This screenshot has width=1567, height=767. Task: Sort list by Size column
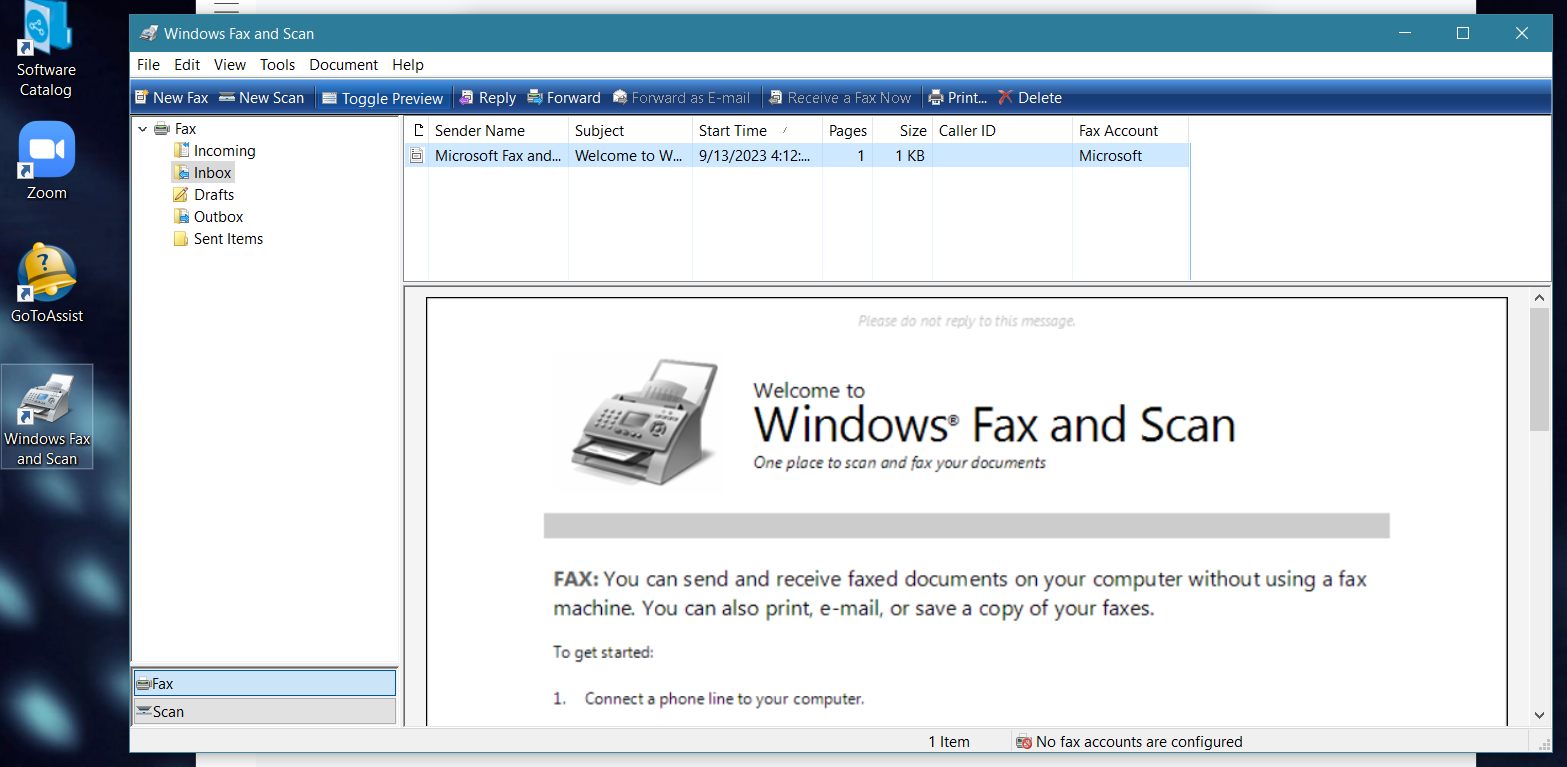click(902, 131)
